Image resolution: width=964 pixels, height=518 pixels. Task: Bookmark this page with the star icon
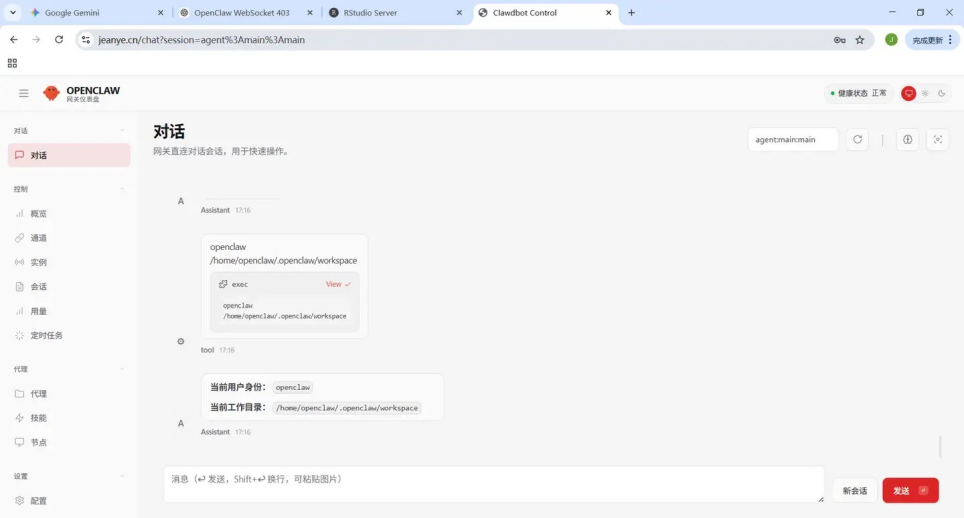(859, 40)
